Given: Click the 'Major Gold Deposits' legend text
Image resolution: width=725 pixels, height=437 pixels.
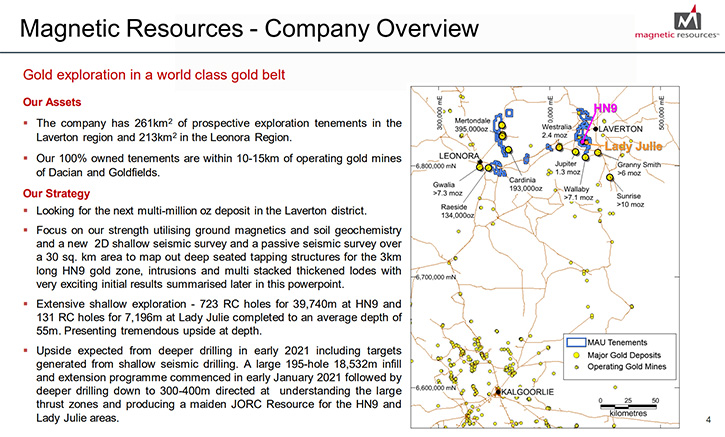Looking at the screenshot, I should click(x=624, y=355).
